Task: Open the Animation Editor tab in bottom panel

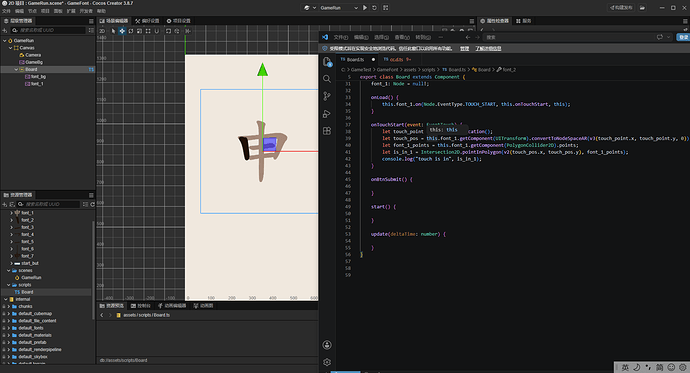Action: [x=172, y=306]
